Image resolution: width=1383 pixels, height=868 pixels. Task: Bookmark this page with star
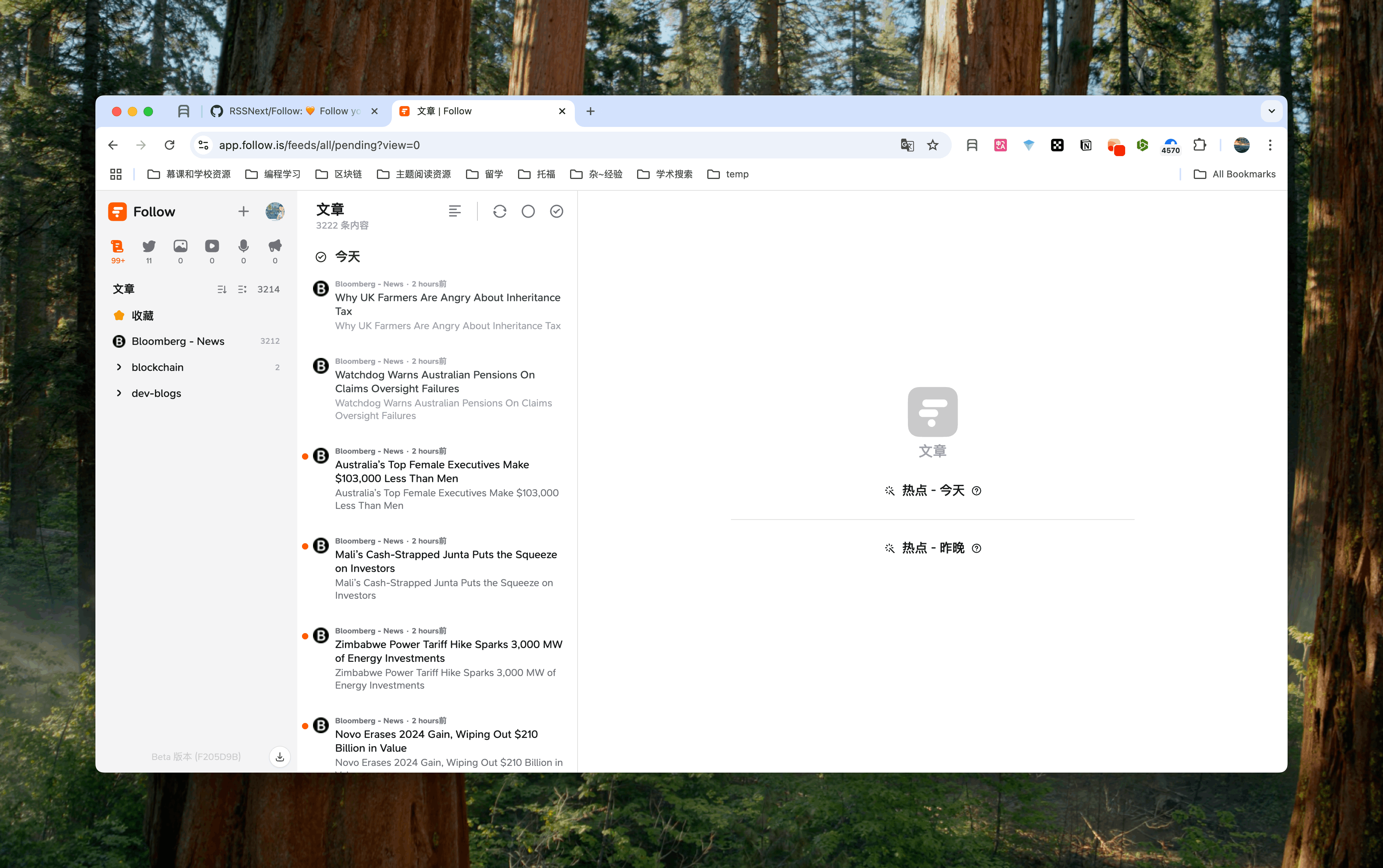point(933,145)
